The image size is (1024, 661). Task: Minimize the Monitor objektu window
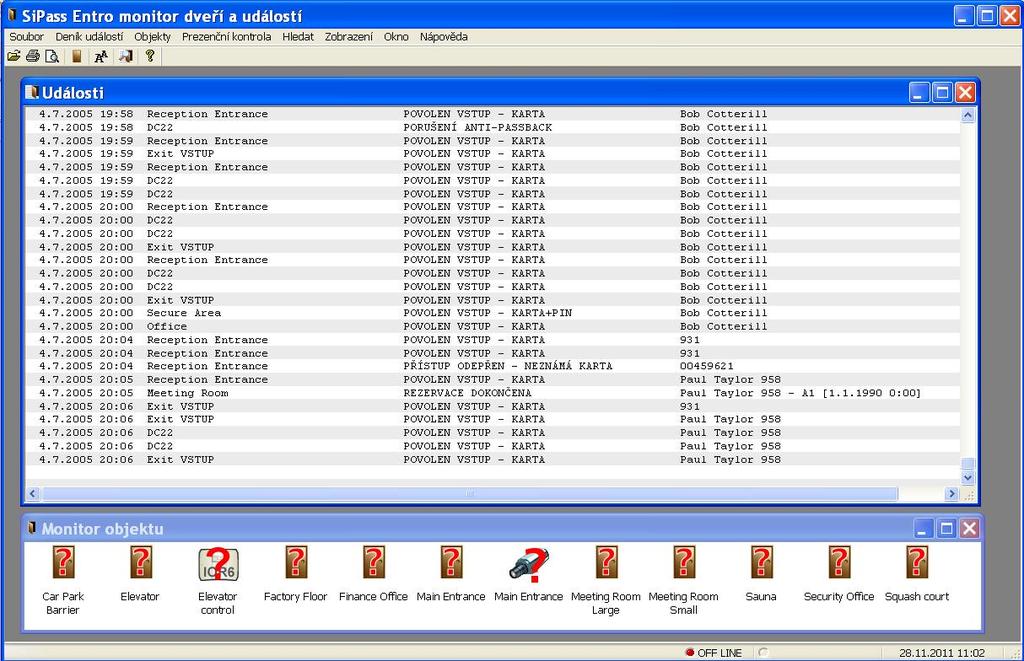(923, 528)
